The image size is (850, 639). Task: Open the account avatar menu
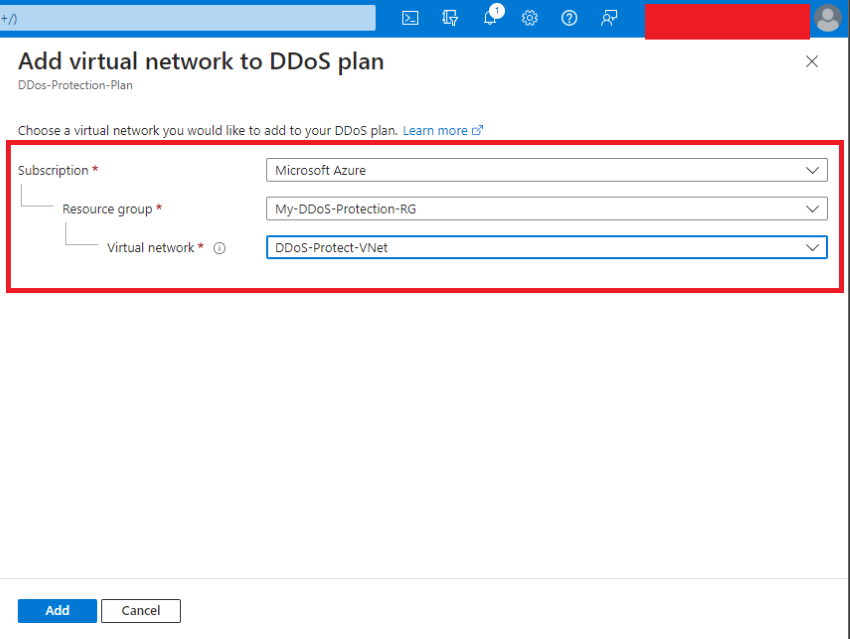(828, 17)
